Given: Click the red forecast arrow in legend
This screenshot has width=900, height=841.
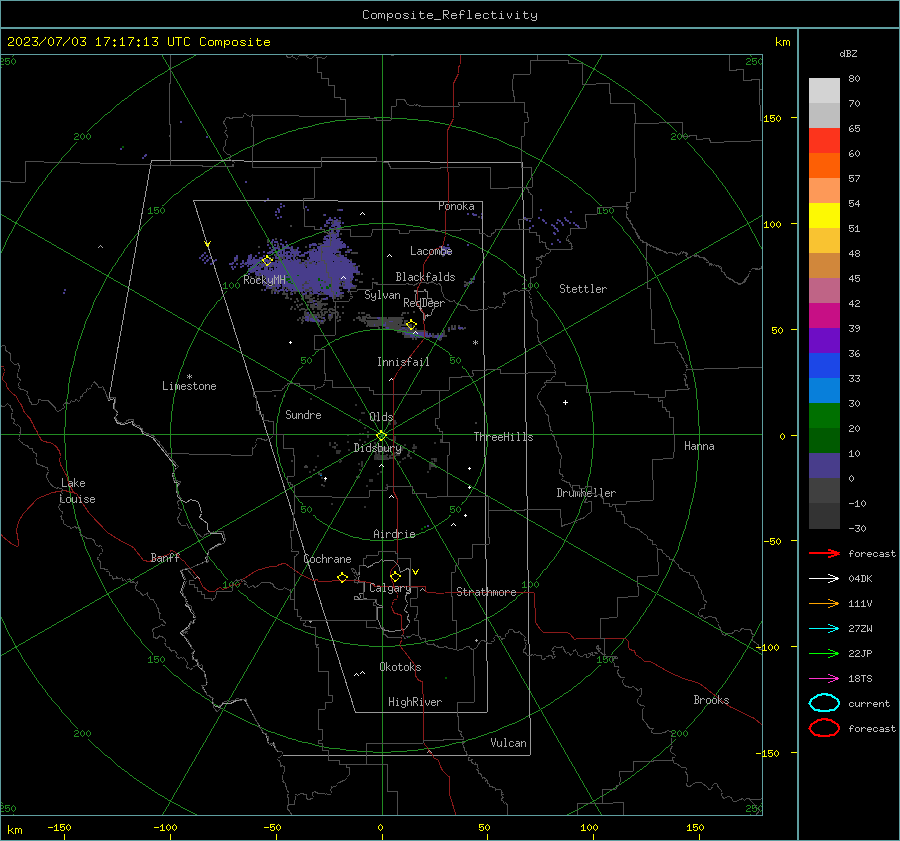Looking at the screenshot, I should point(824,553).
